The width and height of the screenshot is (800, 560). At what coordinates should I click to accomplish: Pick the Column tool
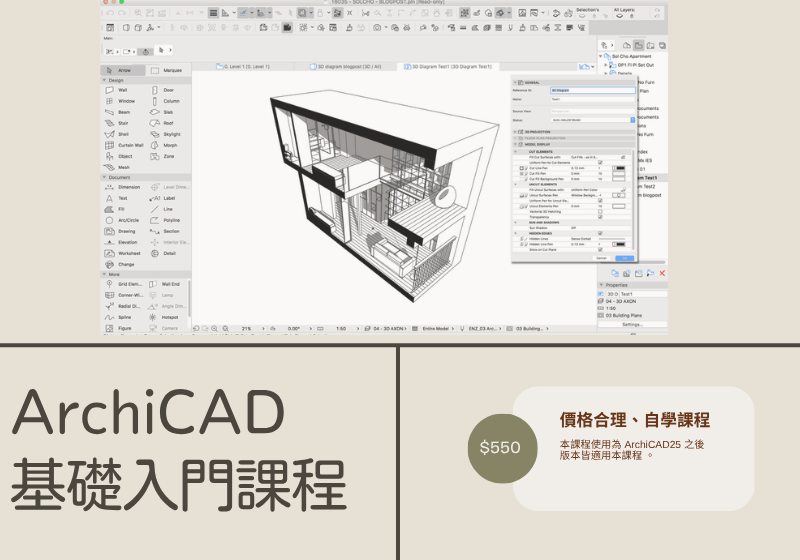165,101
